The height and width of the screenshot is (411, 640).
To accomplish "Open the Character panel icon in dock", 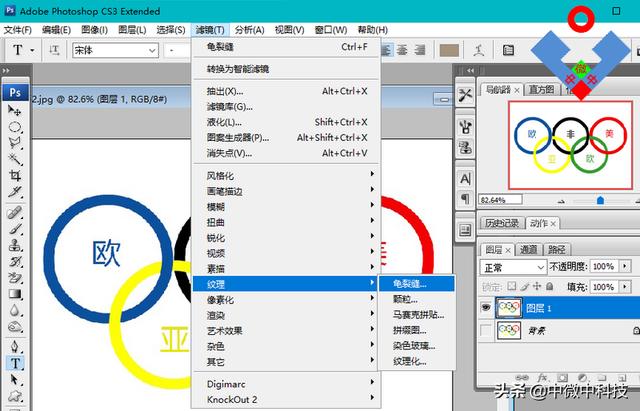I will click(465, 178).
